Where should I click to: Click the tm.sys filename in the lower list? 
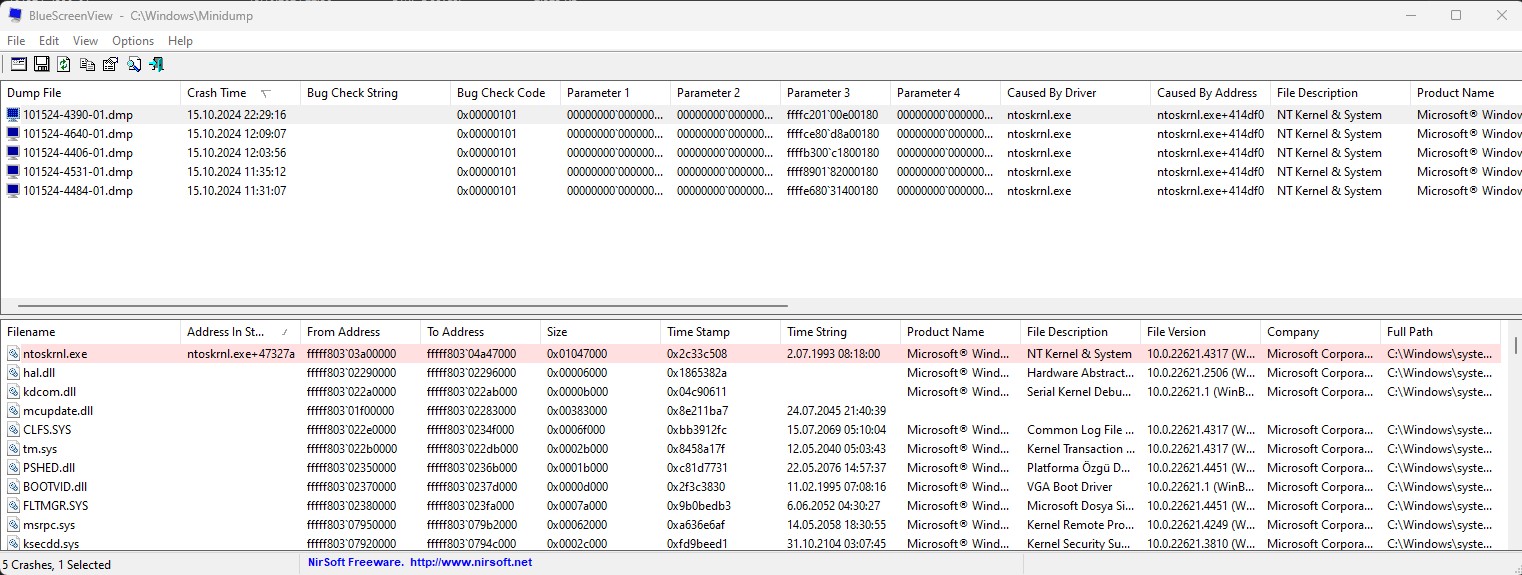(40, 449)
